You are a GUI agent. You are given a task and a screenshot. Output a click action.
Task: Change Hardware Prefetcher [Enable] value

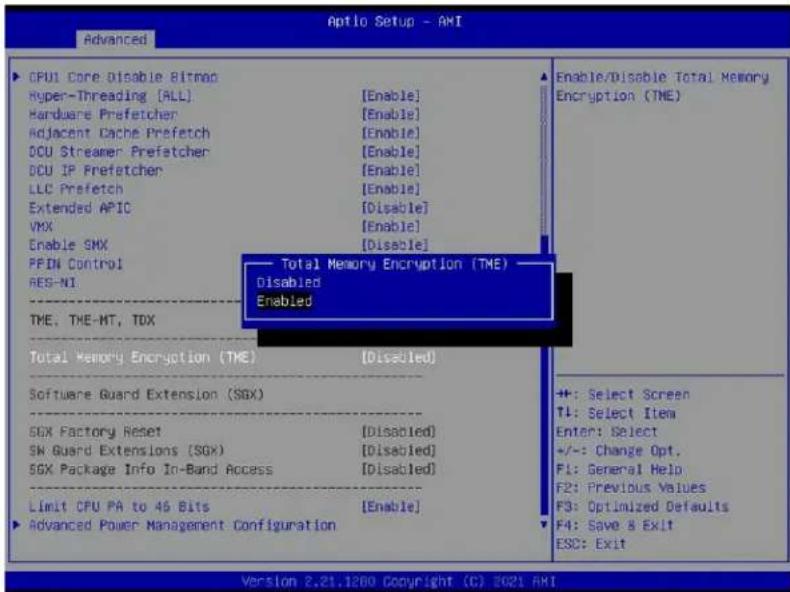pyautogui.click(x=390, y=114)
